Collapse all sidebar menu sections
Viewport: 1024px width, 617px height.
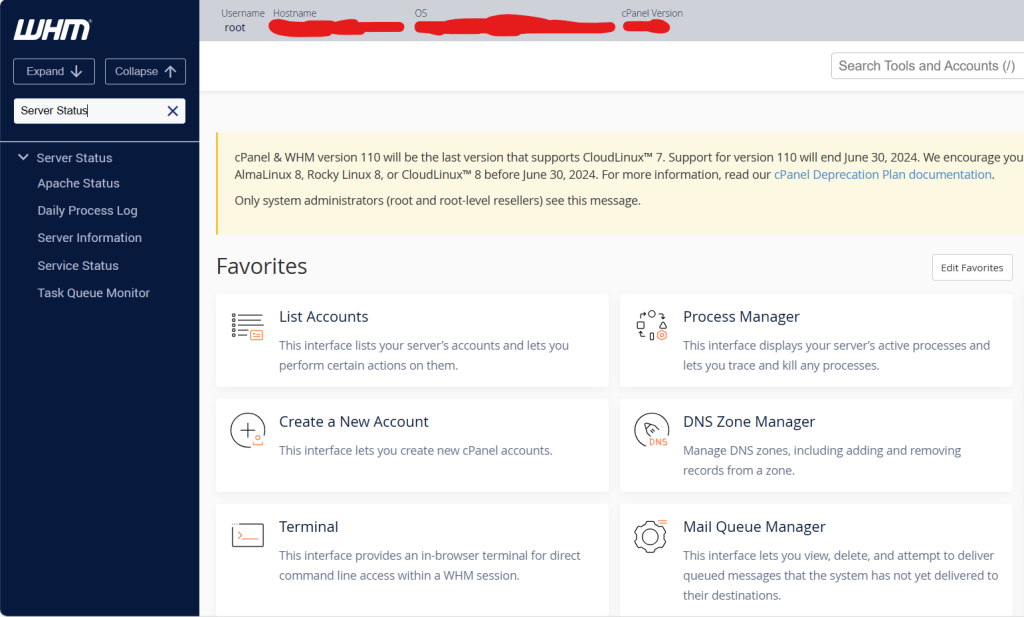pyautogui.click(x=145, y=71)
